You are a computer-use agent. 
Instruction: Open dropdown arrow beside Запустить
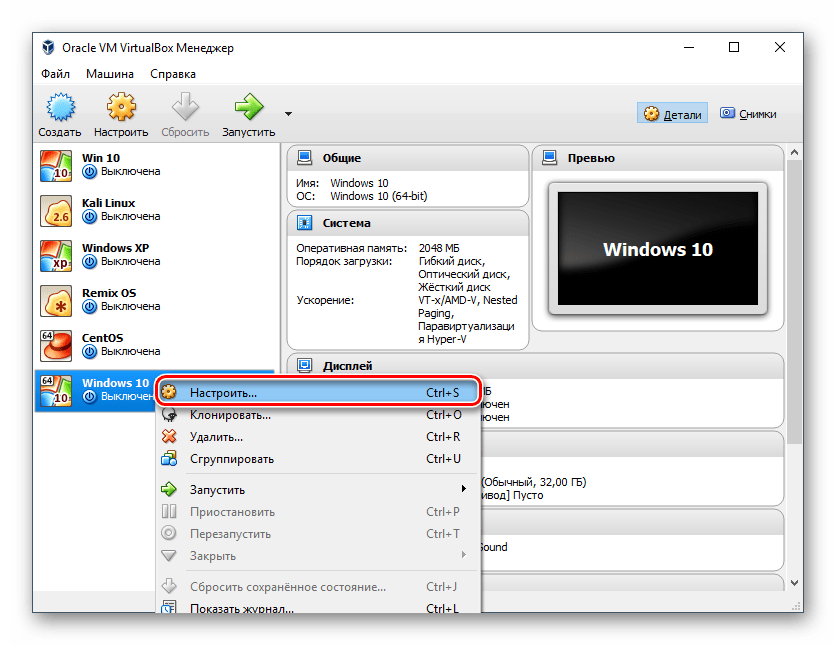[x=288, y=114]
